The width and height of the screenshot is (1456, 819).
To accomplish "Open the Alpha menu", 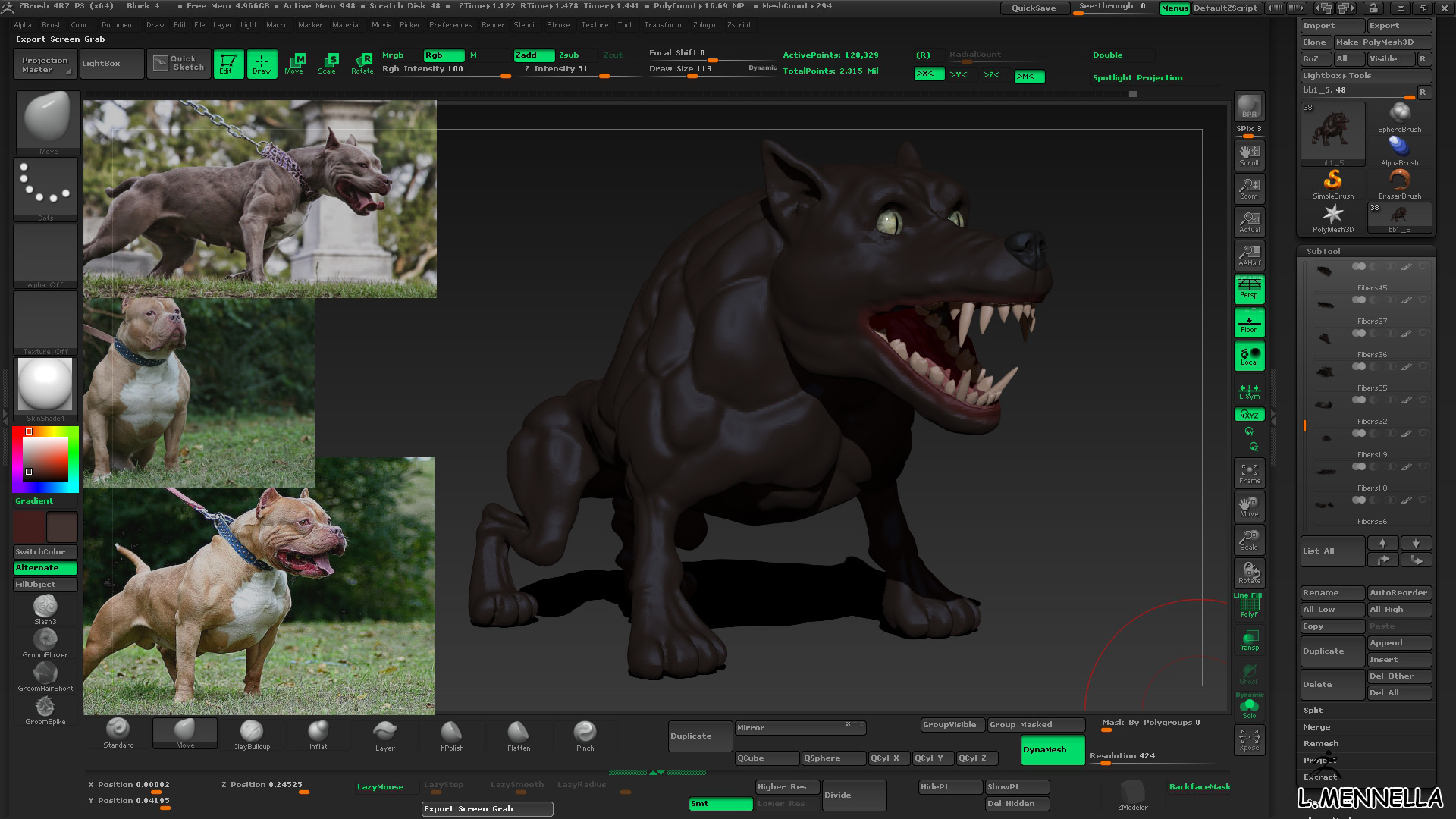I will [x=23, y=25].
